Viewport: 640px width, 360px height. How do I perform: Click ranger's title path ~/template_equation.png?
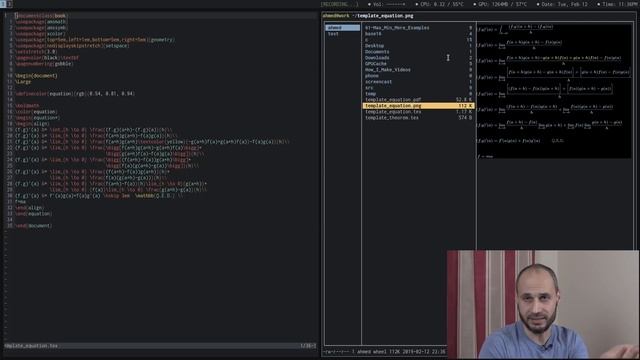pyautogui.click(x=382, y=16)
